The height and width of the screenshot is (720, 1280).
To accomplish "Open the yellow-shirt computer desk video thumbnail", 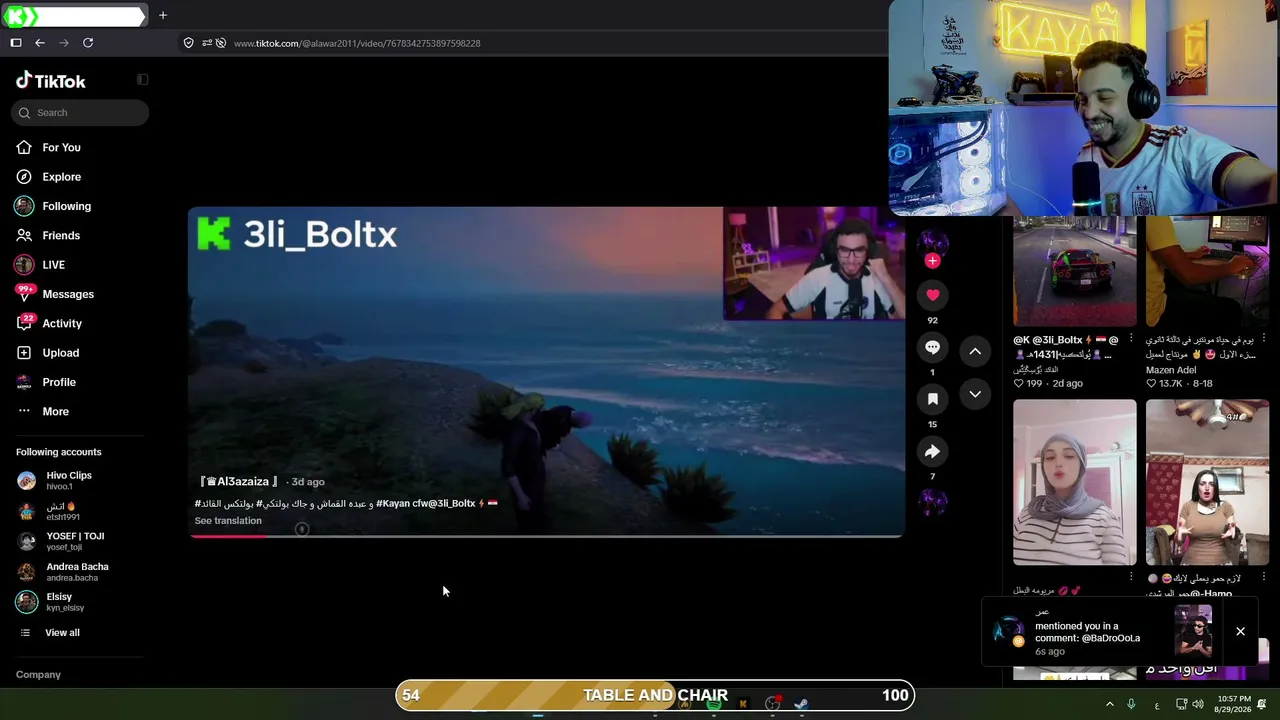I will pyautogui.click(x=1207, y=271).
